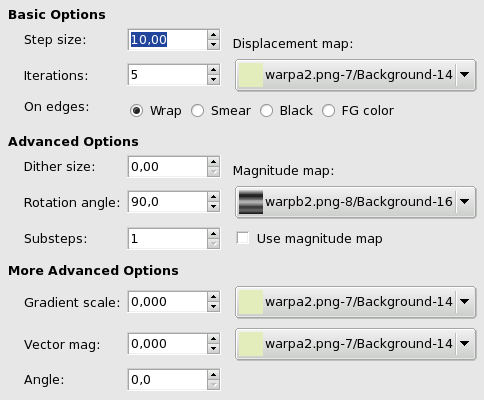
Task: Click the Angle input field
Action: pos(168,380)
